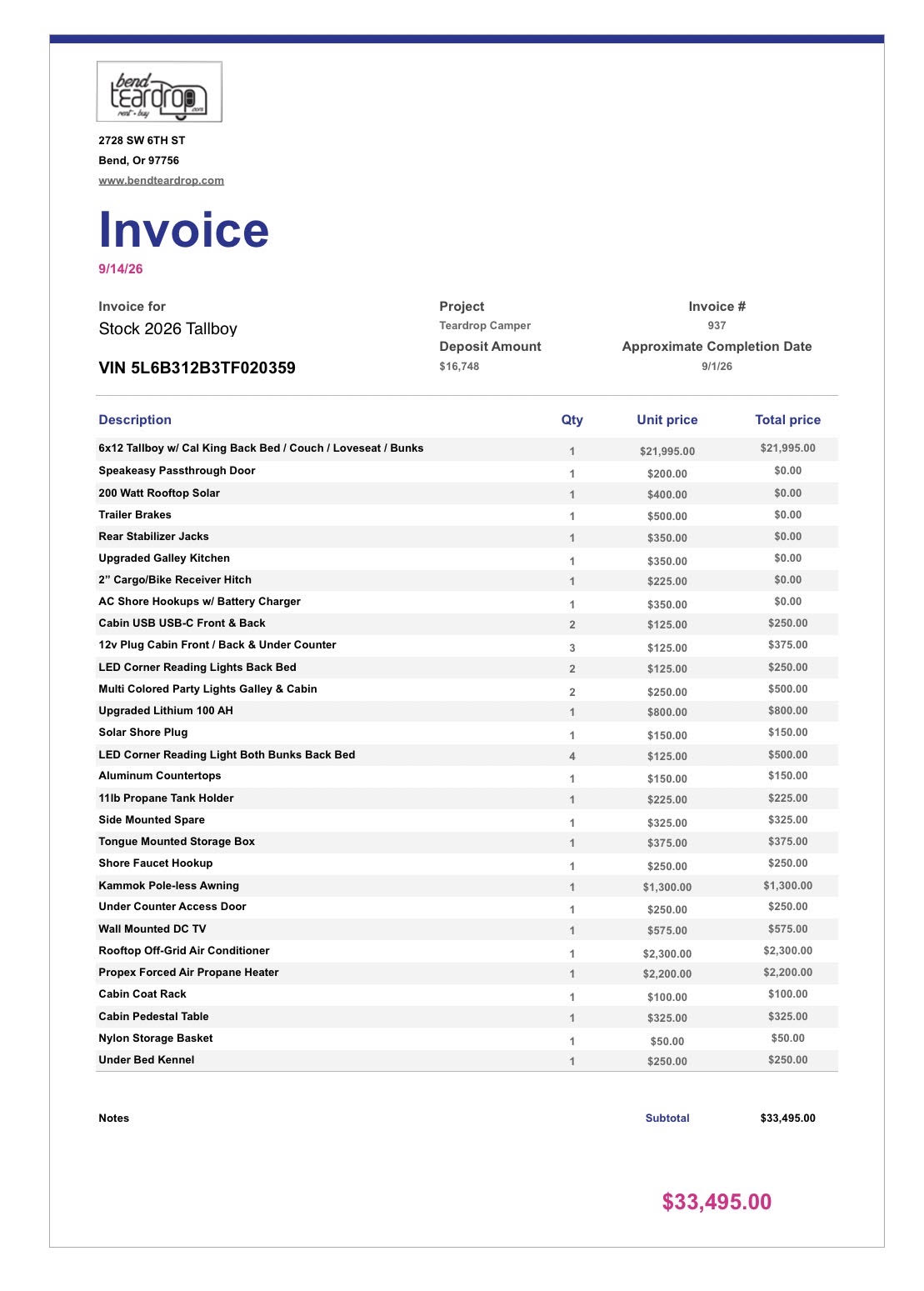The image size is (924, 1291).
Task: Click the "Rear Stabilizer Jacks" description
Action: click(153, 536)
